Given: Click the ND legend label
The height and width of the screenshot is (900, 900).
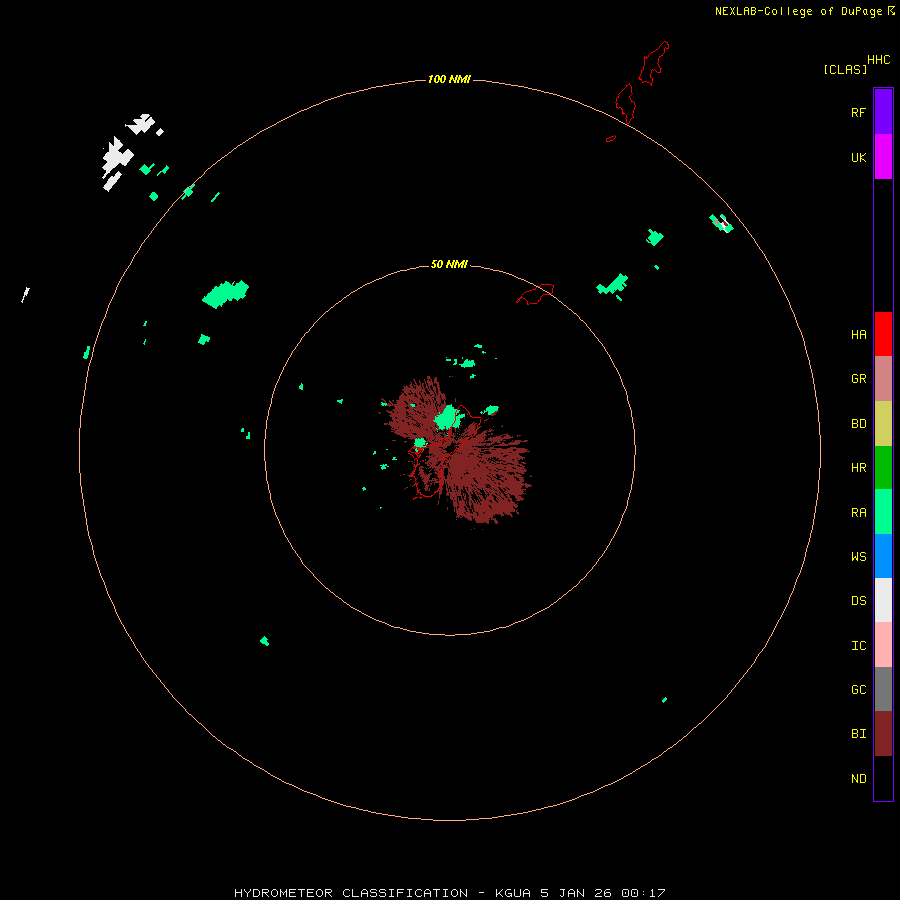Looking at the screenshot, I should [x=859, y=779].
